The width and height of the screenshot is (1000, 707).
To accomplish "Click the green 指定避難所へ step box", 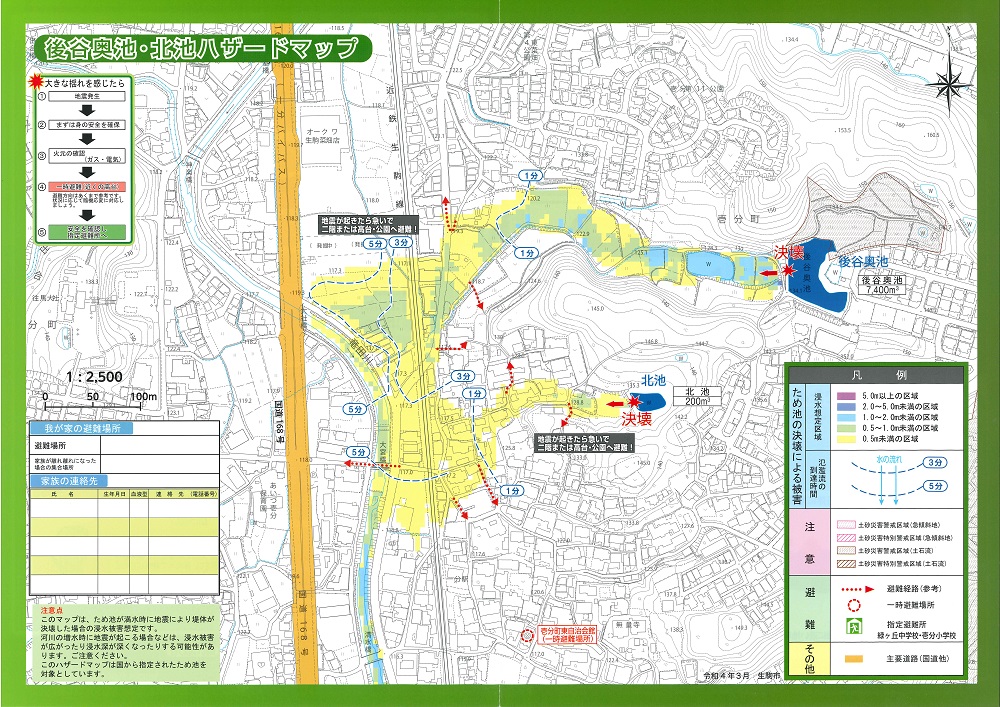I will 87,231.
